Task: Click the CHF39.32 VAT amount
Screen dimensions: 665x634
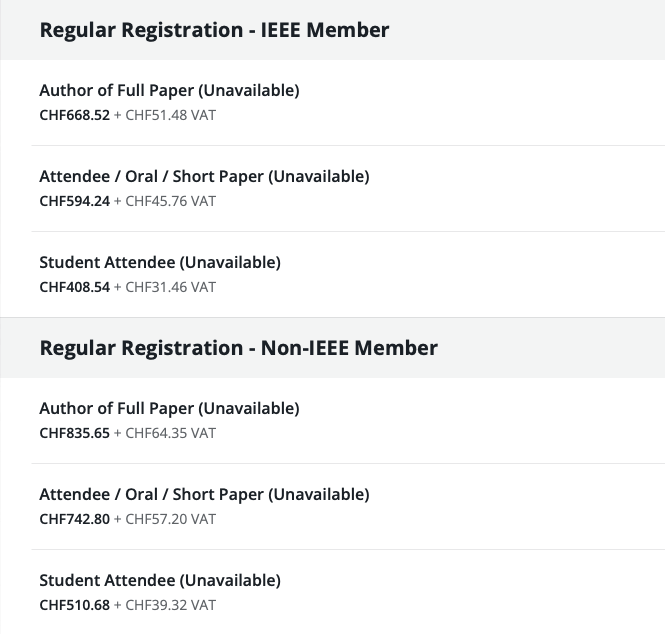Action: click(170, 605)
